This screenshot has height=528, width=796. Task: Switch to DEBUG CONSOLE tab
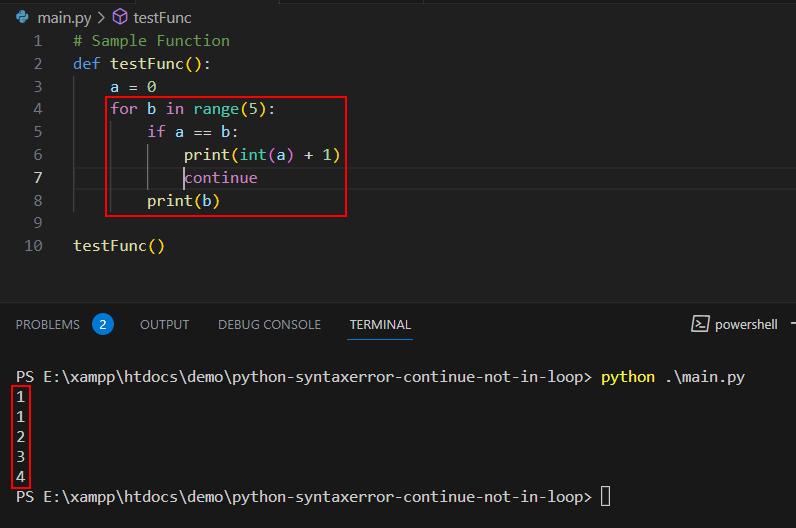click(x=269, y=324)
